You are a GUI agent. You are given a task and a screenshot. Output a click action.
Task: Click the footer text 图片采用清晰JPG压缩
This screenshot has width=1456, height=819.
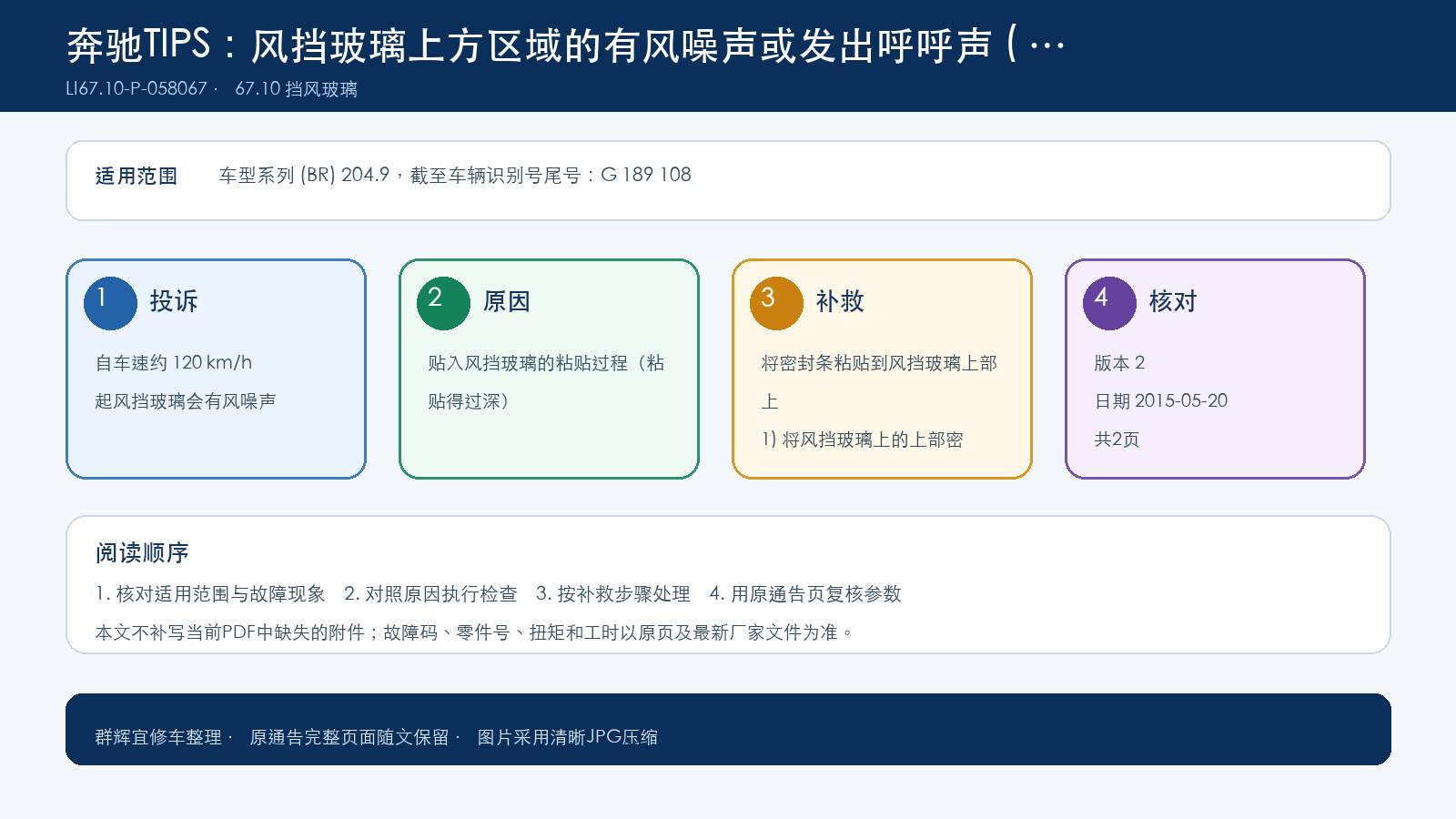coord(567,737)
